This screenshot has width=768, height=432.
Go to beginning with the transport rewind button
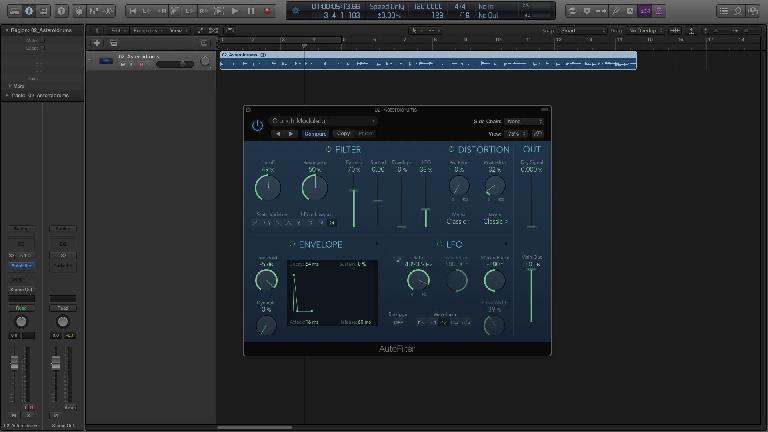point(133,10)
